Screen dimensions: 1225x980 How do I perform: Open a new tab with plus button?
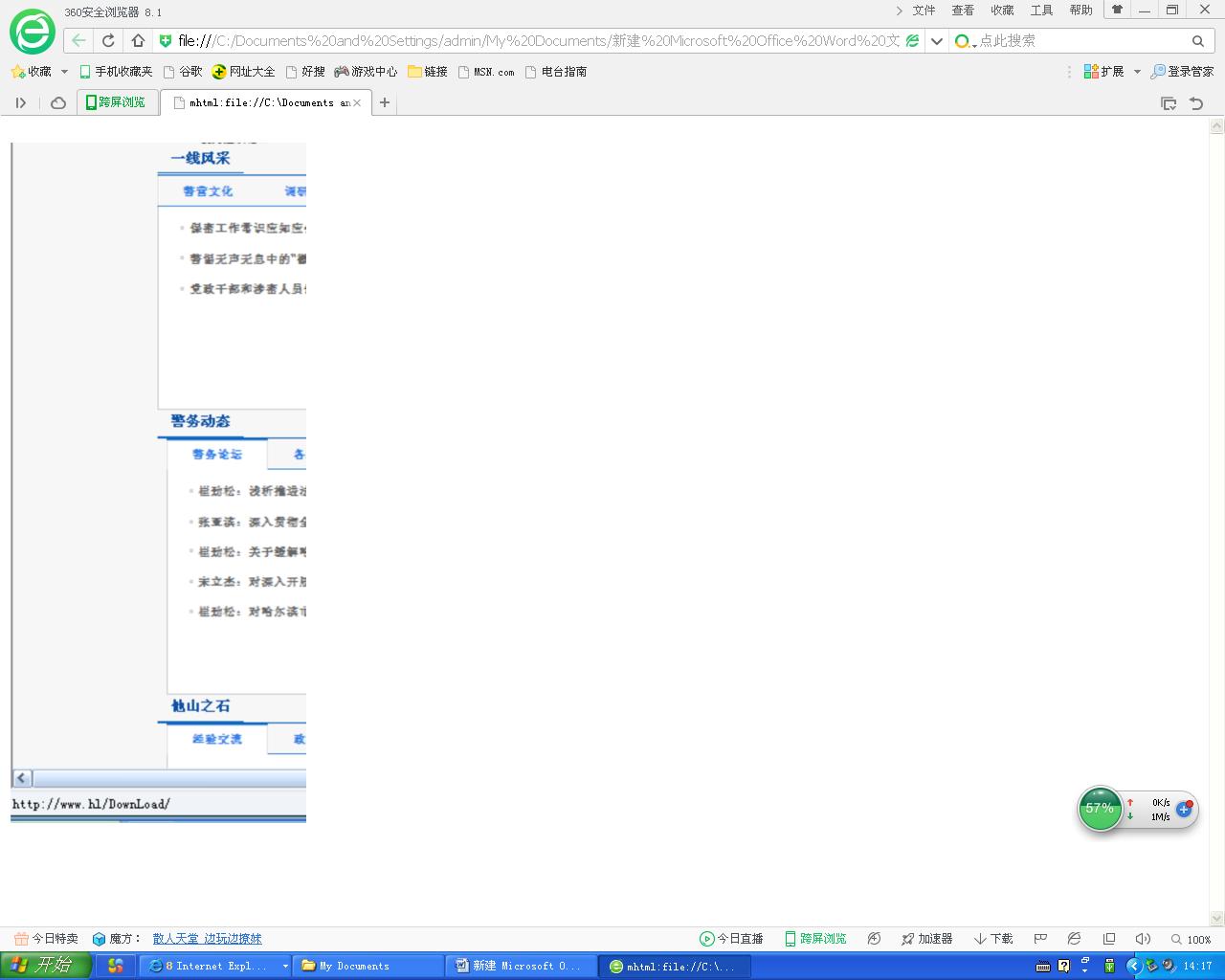coord(385,102)
